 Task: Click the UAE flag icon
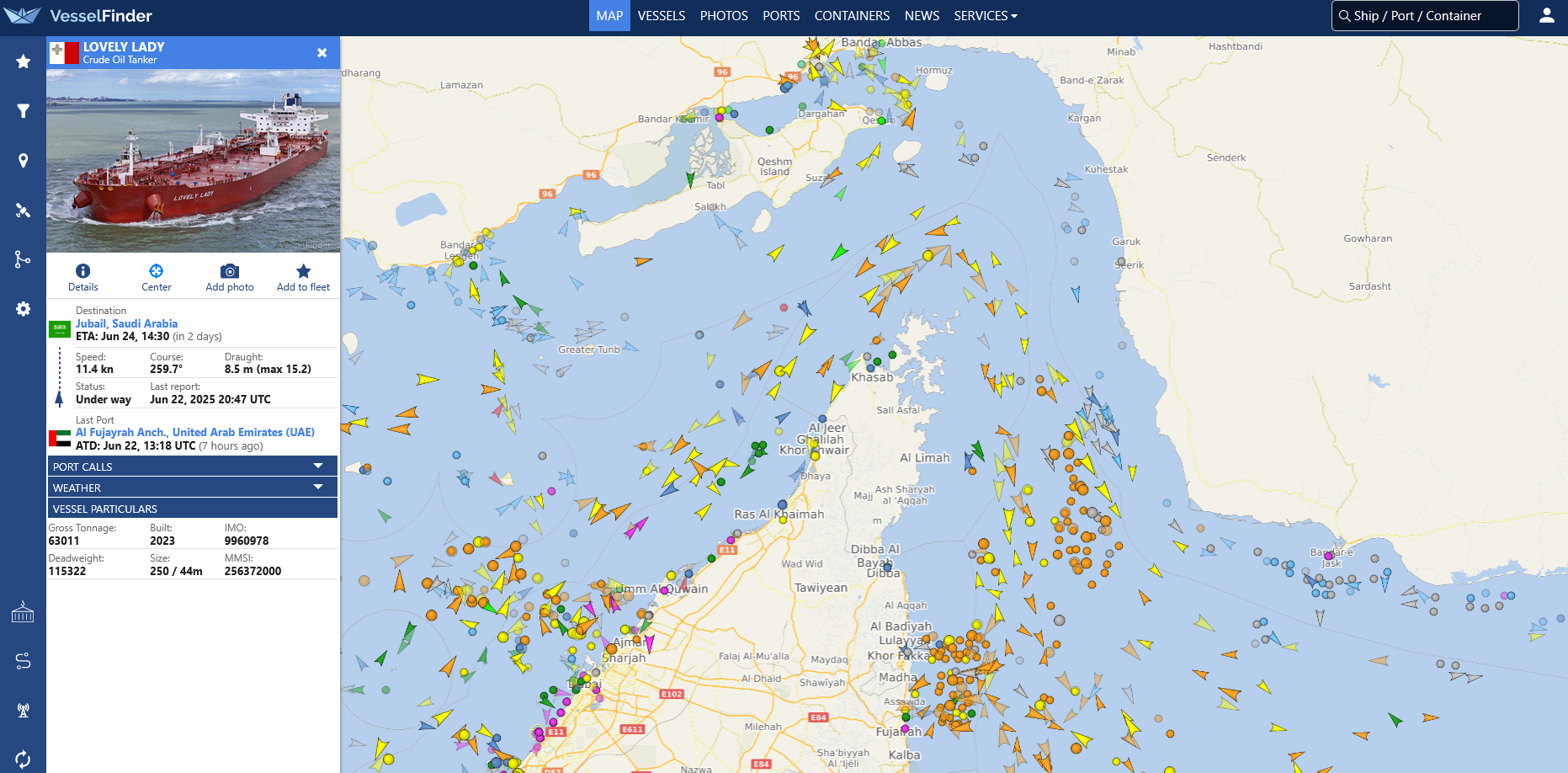pos(60,439)
